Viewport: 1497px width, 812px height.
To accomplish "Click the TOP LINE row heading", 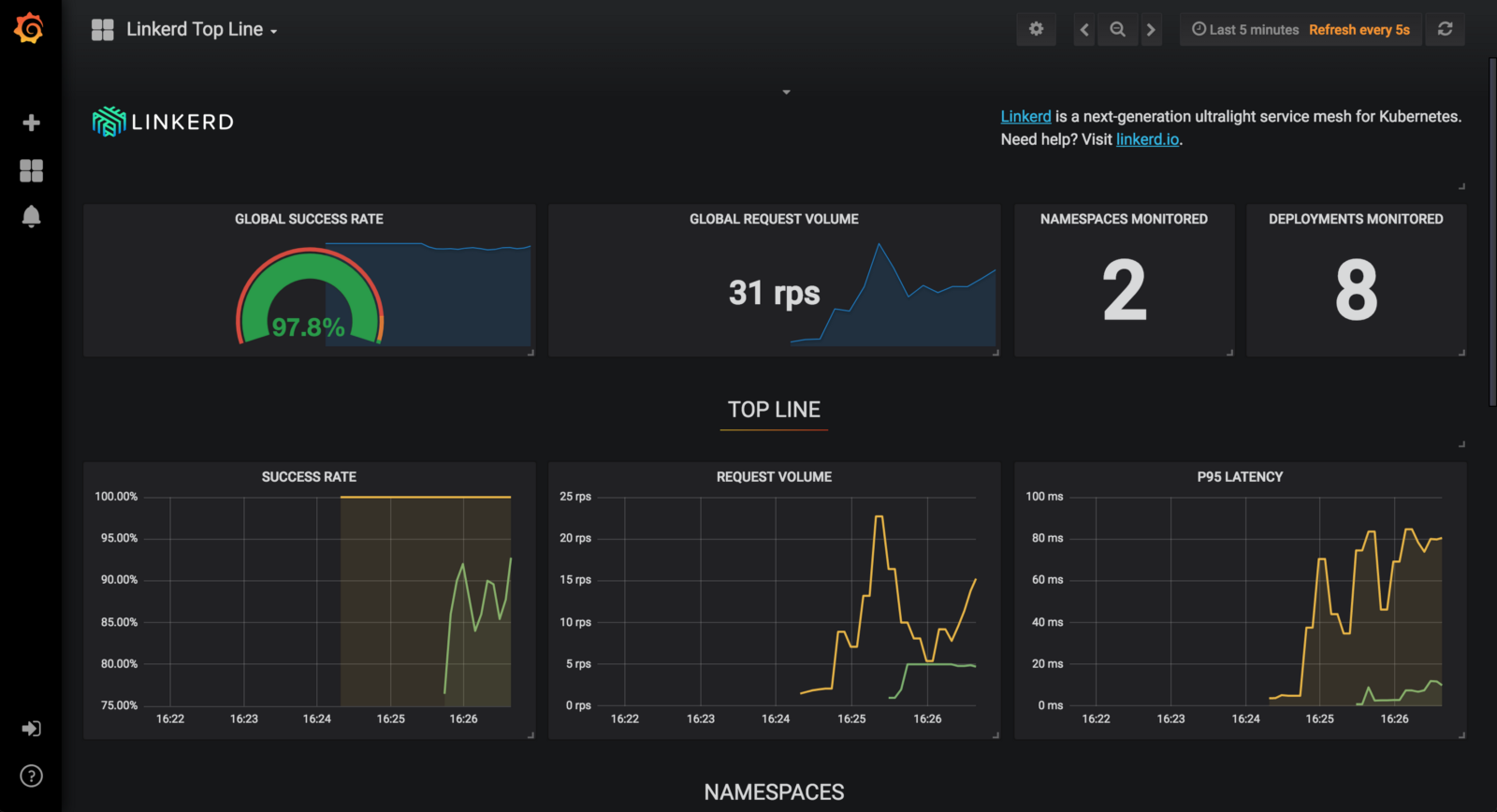I will (x=774, y=410).
